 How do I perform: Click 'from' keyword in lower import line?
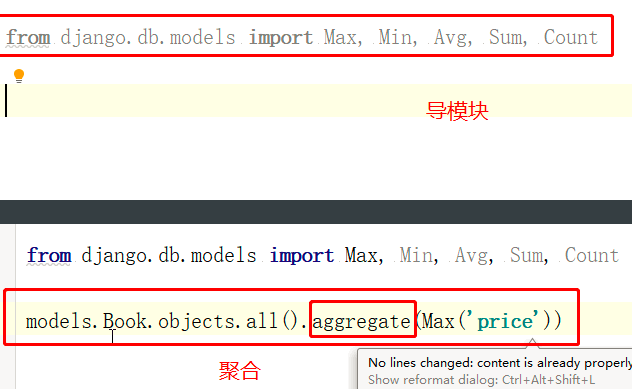[x=49, y=256]
